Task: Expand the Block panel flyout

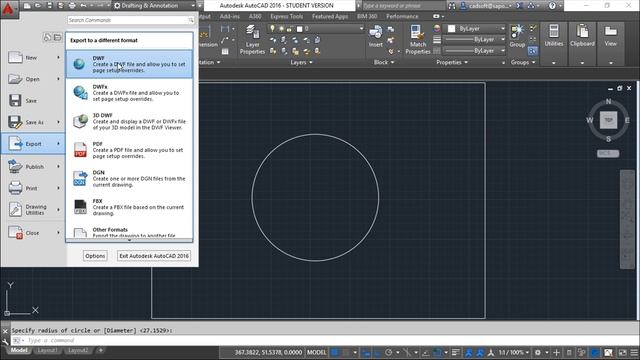Action: point(384,62)
